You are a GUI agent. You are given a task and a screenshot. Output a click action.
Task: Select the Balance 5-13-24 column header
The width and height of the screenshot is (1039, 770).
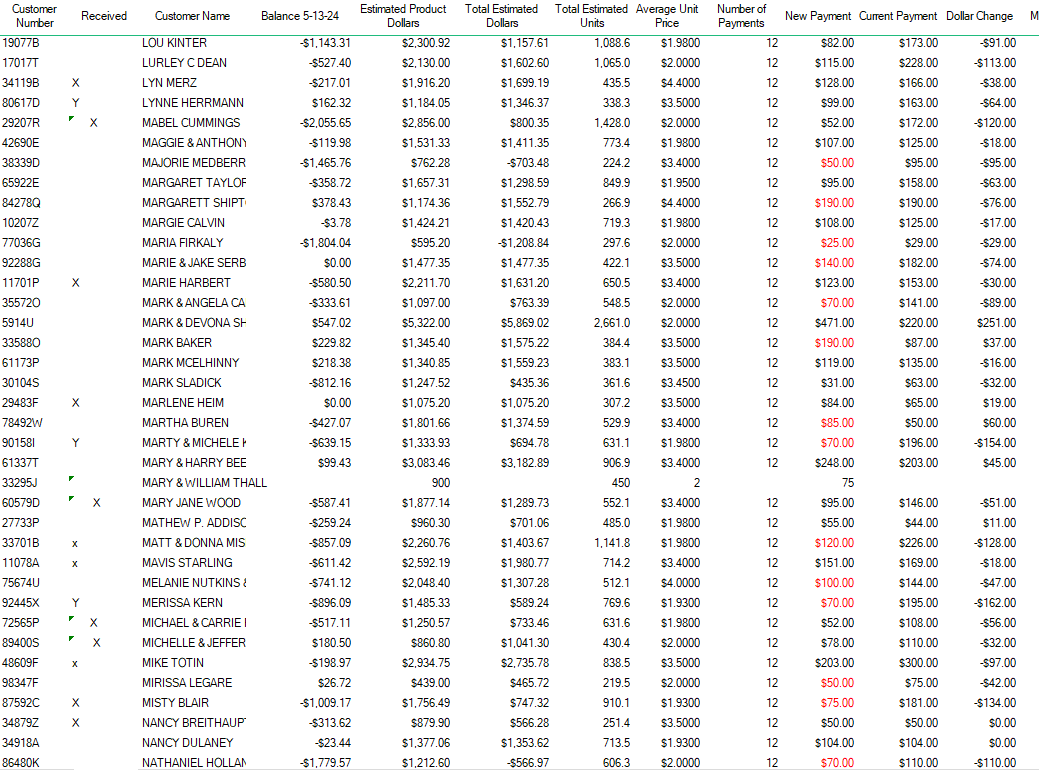pyautogui.click(x=300, y=16)
